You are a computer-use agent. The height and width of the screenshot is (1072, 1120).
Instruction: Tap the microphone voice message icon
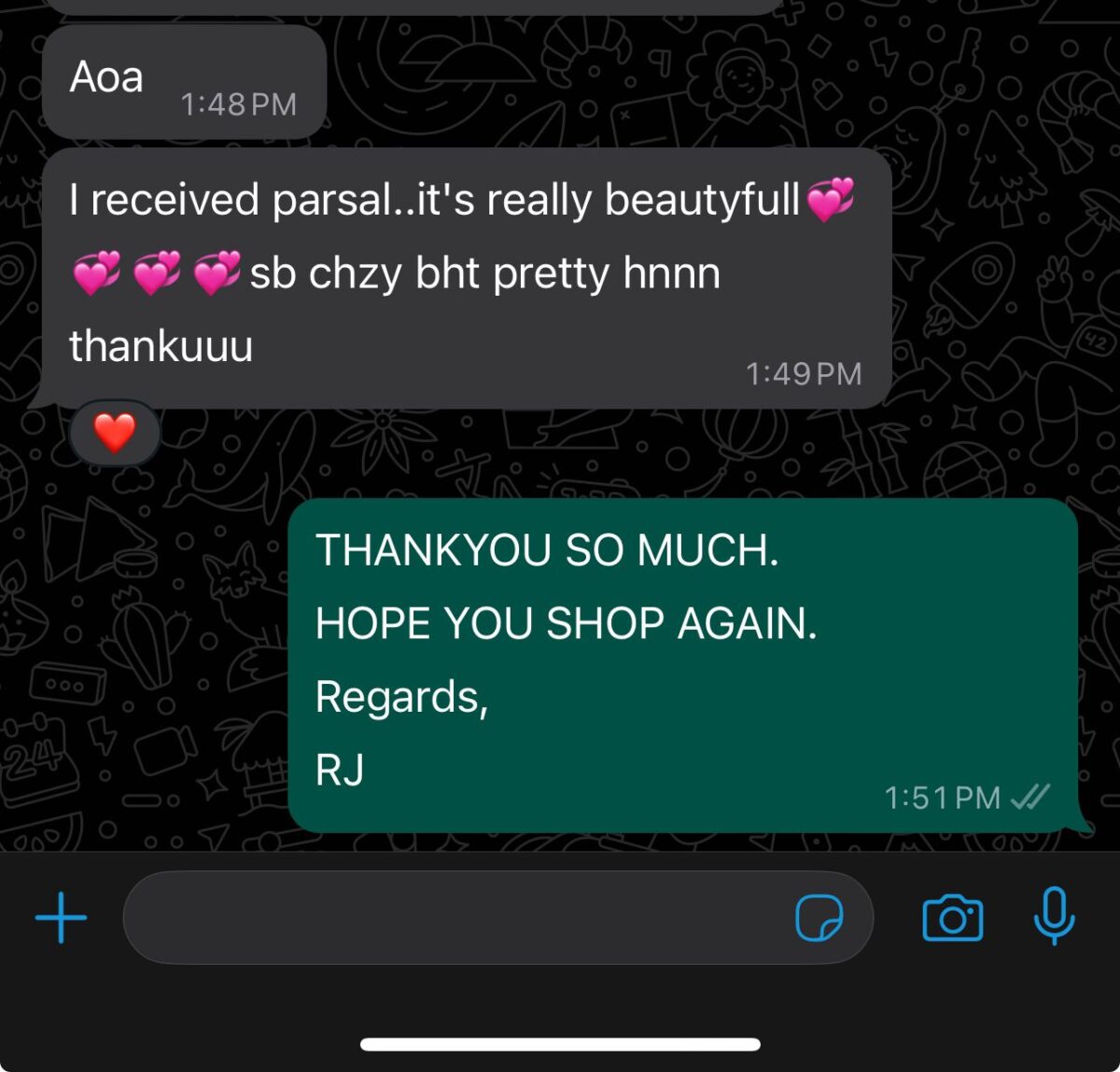1055,917
